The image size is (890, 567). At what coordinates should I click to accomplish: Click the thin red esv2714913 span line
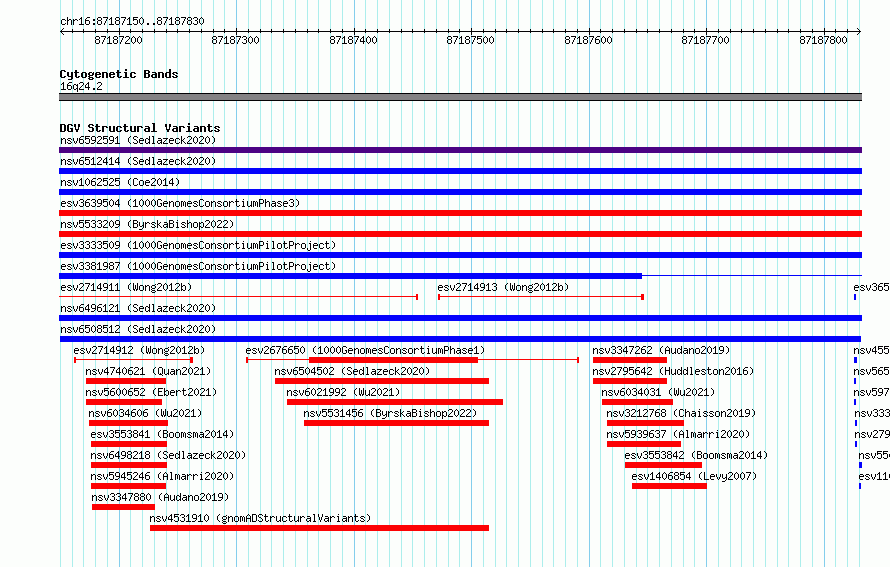coord(540,297)
